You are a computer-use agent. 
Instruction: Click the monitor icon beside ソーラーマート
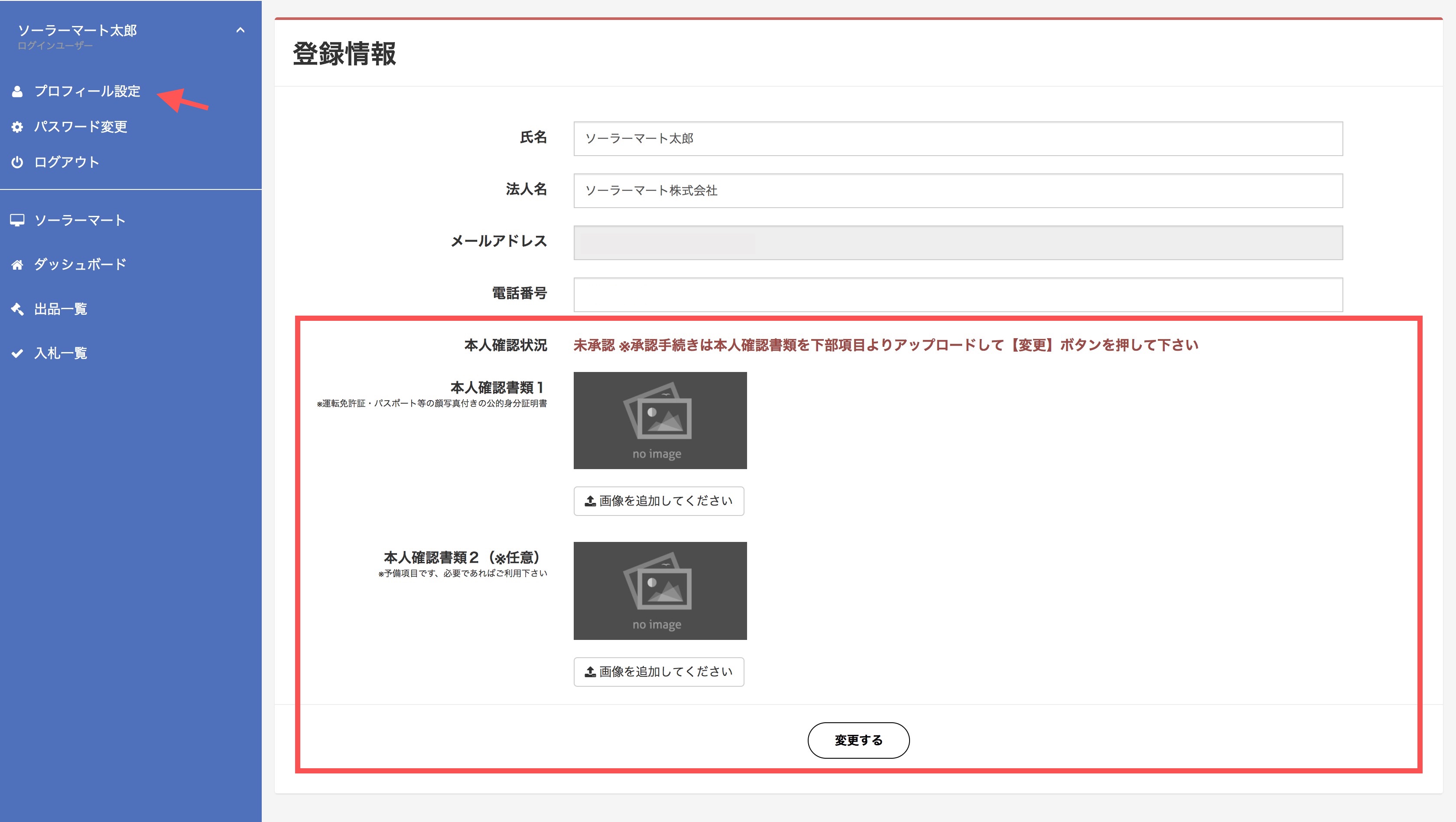pos(17,221)
